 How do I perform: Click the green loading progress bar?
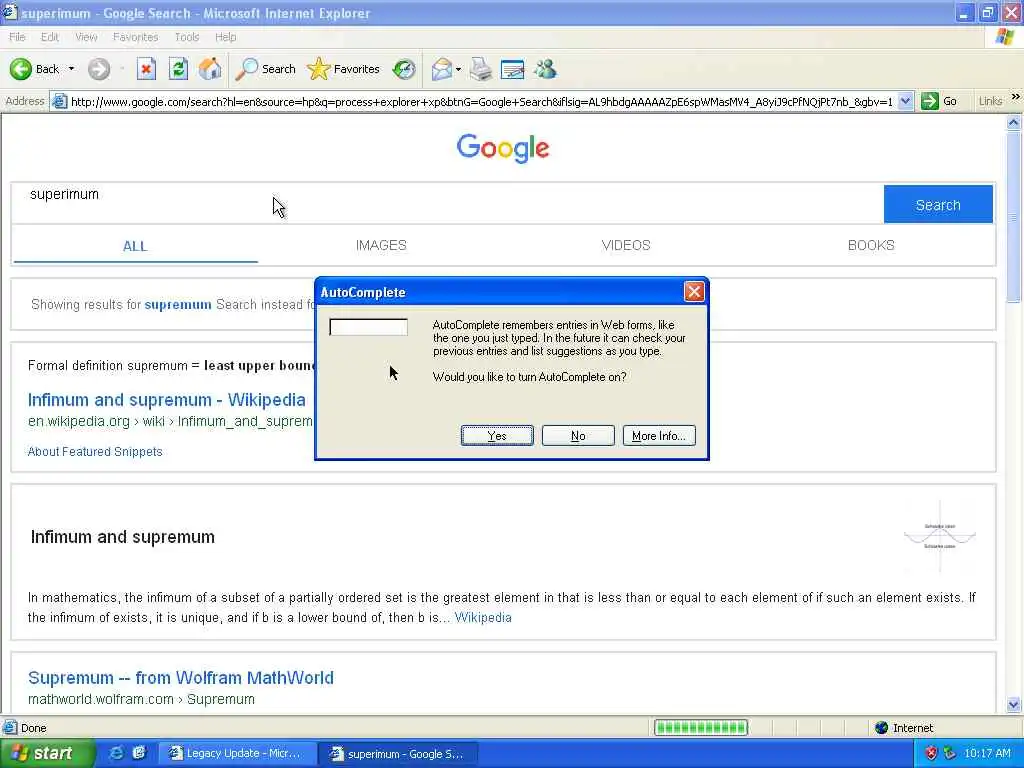701,728
